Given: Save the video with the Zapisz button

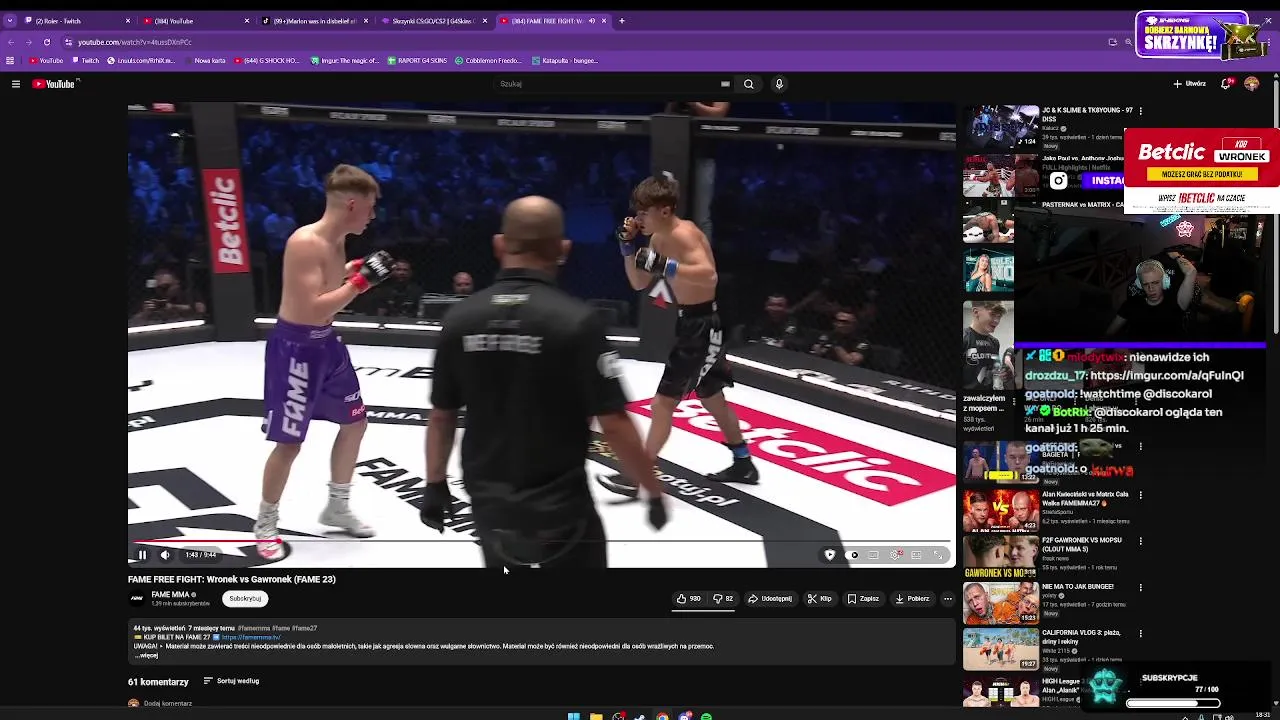Looking at the screenshot, I should [863, 599].
